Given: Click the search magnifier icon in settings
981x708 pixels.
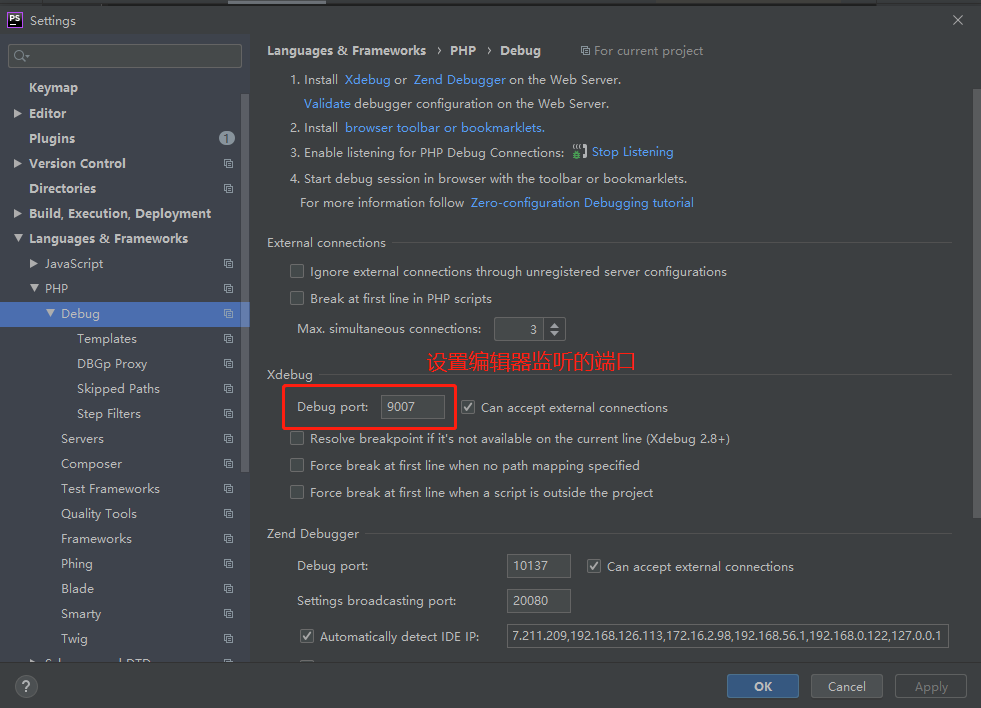Looking at the screenshot, I should point(21,56).
